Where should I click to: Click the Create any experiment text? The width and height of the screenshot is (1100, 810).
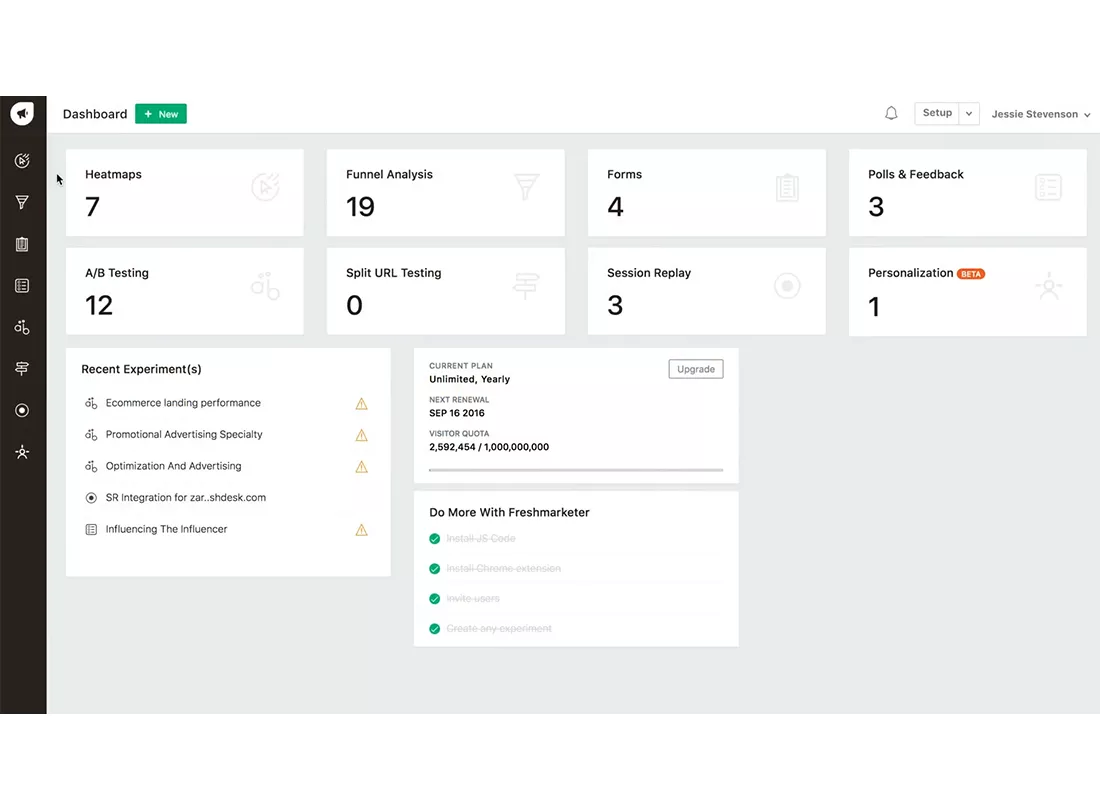[499, 629]
